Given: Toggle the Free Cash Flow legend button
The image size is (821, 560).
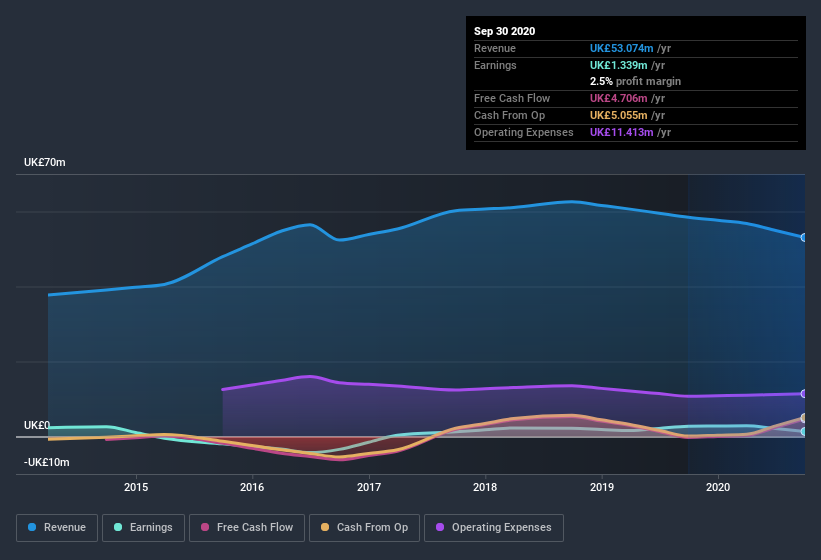Looking at the screenshot, I should [x=247, y=528].
